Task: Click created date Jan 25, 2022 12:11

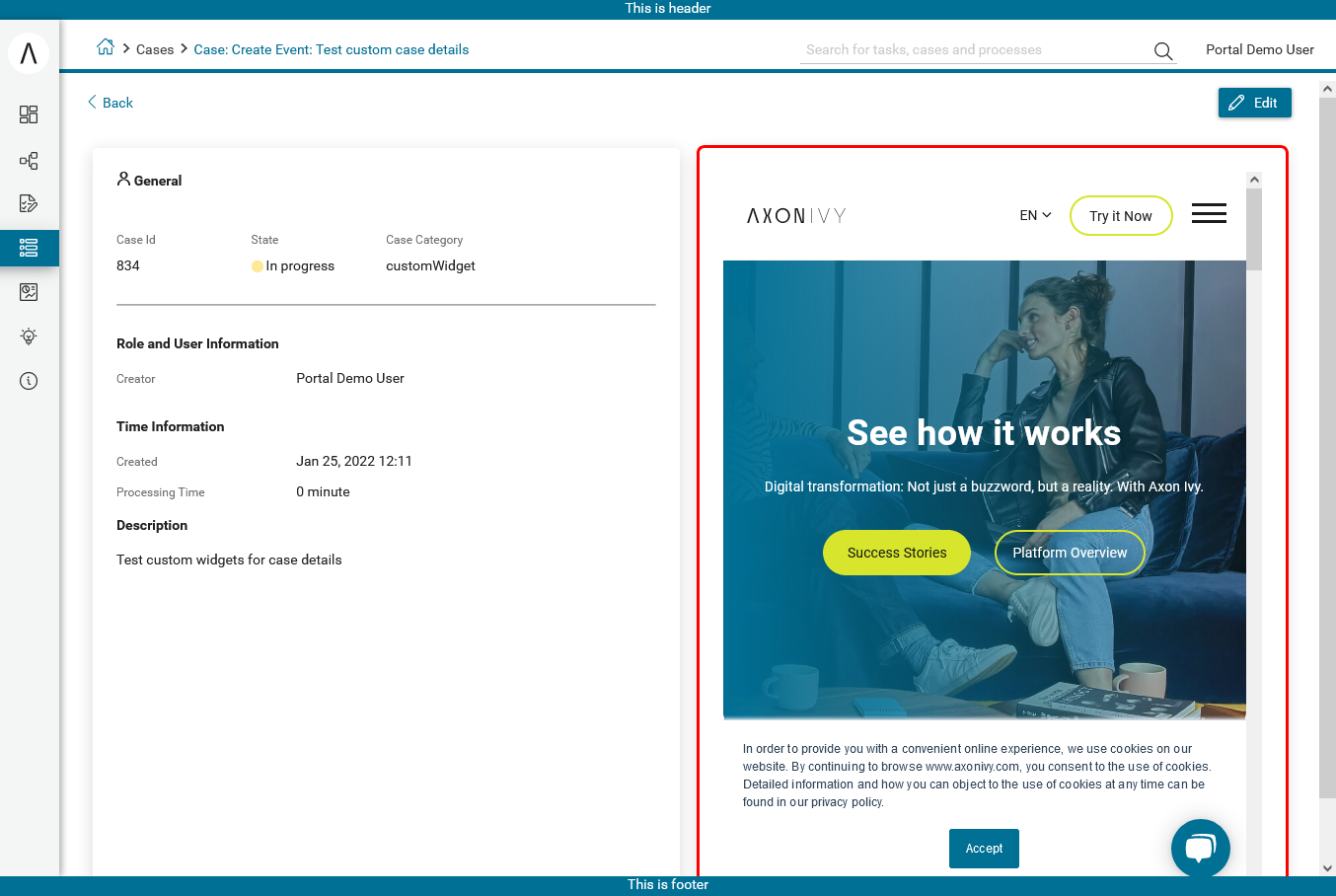Action: tap(354, 461)
